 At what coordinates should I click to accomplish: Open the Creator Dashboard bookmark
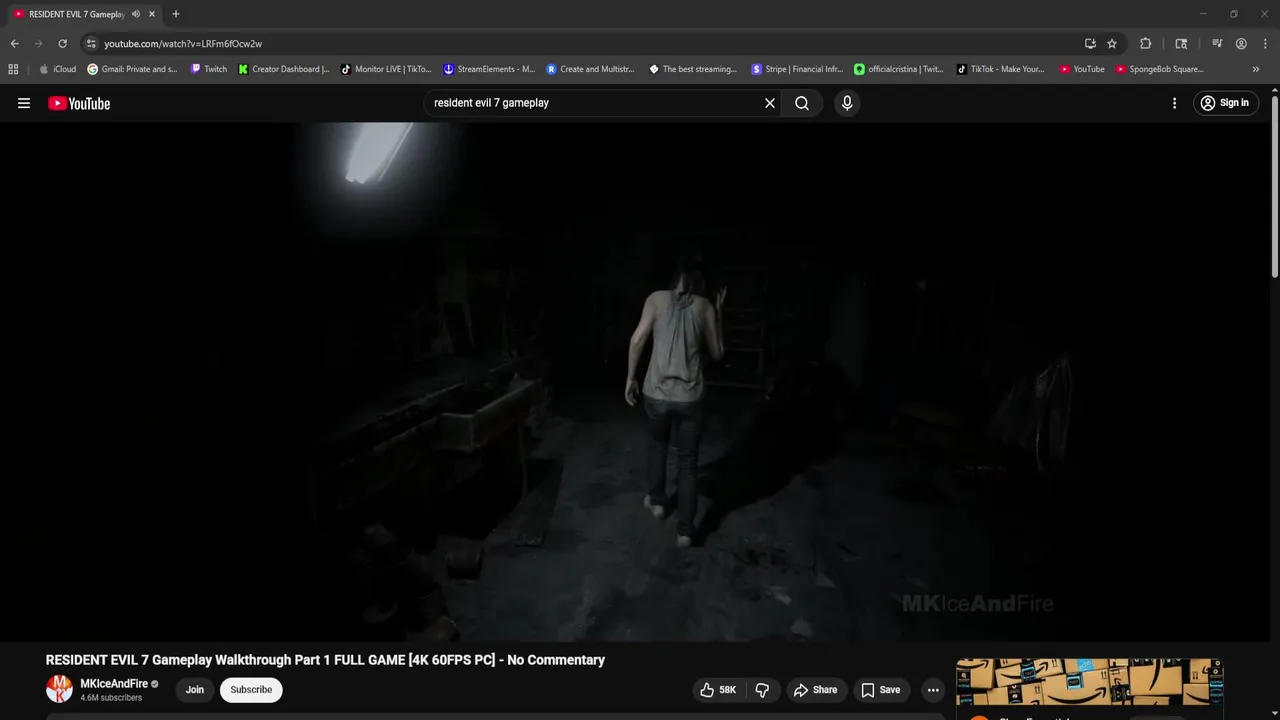point(284,69)
